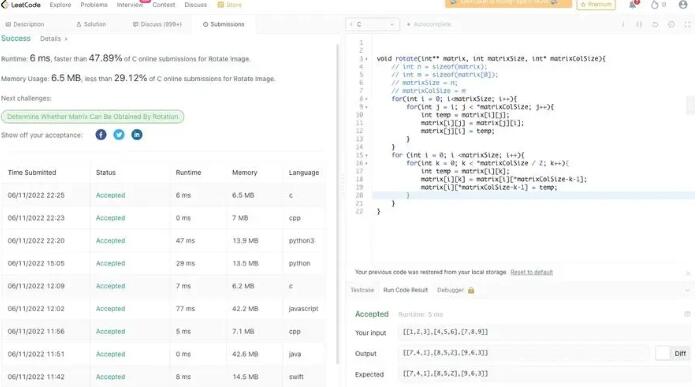Open the notifications bell icon
This screenshot has height=387, width=697.
point(633,4)
